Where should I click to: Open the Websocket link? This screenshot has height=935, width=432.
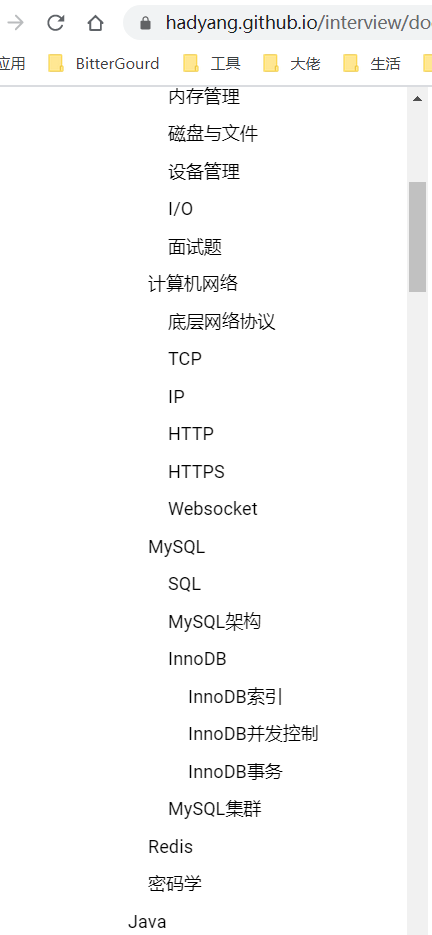point(213,509)
